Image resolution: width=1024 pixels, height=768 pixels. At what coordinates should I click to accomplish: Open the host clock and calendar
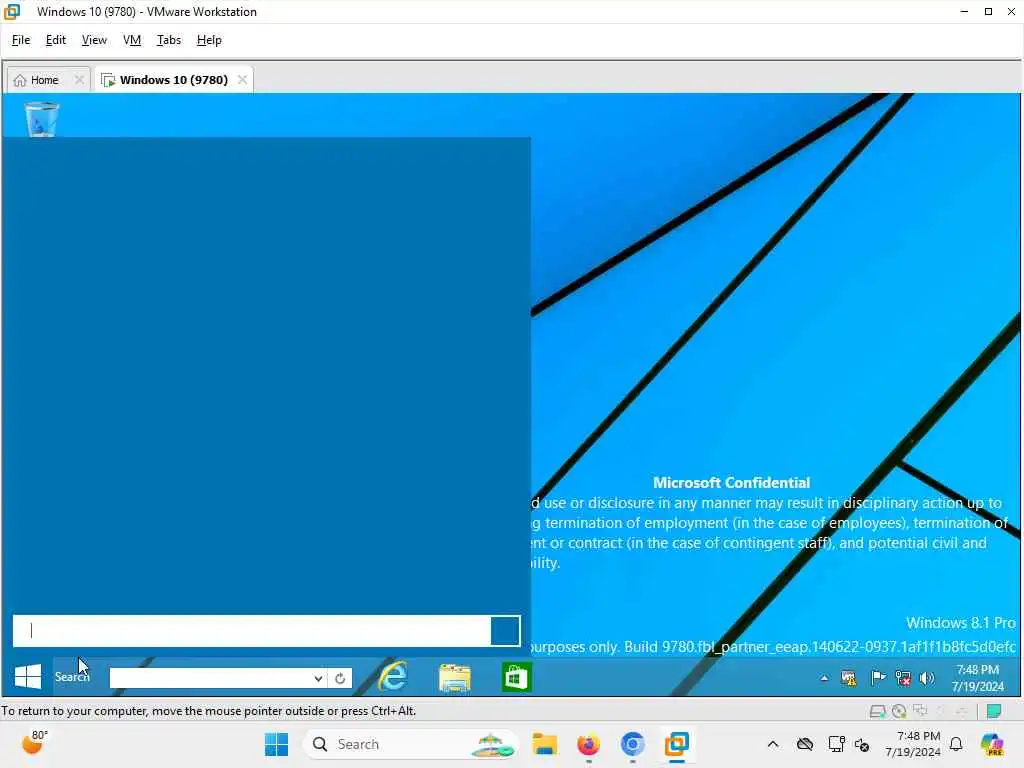tap(912, 744)
